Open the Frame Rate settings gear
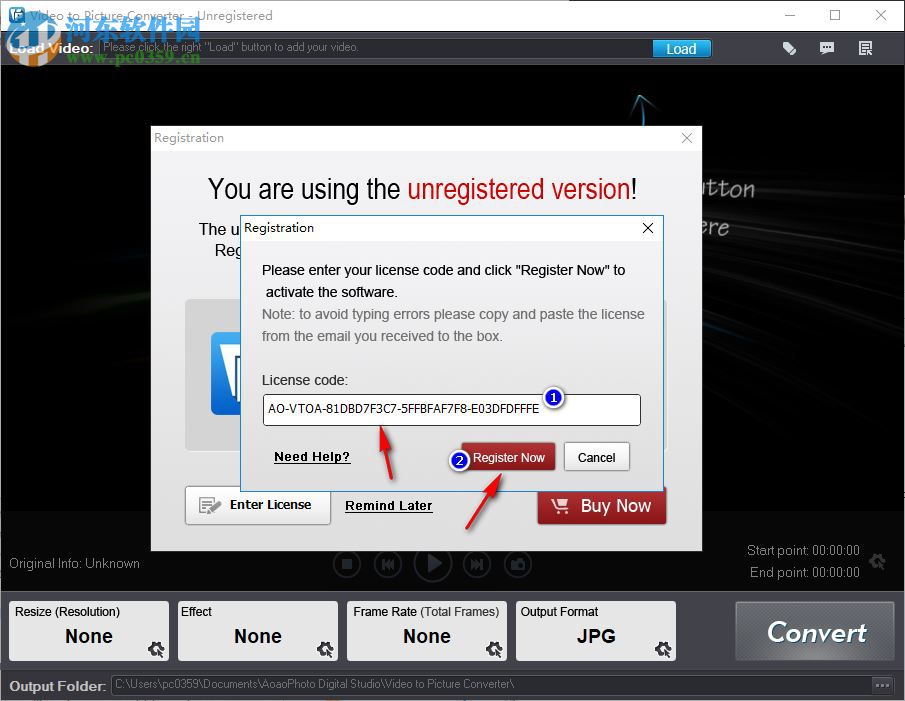 click(x=493, y=650)
